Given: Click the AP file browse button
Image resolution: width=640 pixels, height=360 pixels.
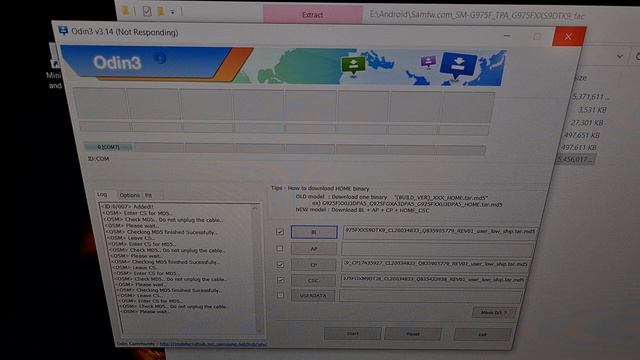Looking at the screenshot, I should pos(313,249).
